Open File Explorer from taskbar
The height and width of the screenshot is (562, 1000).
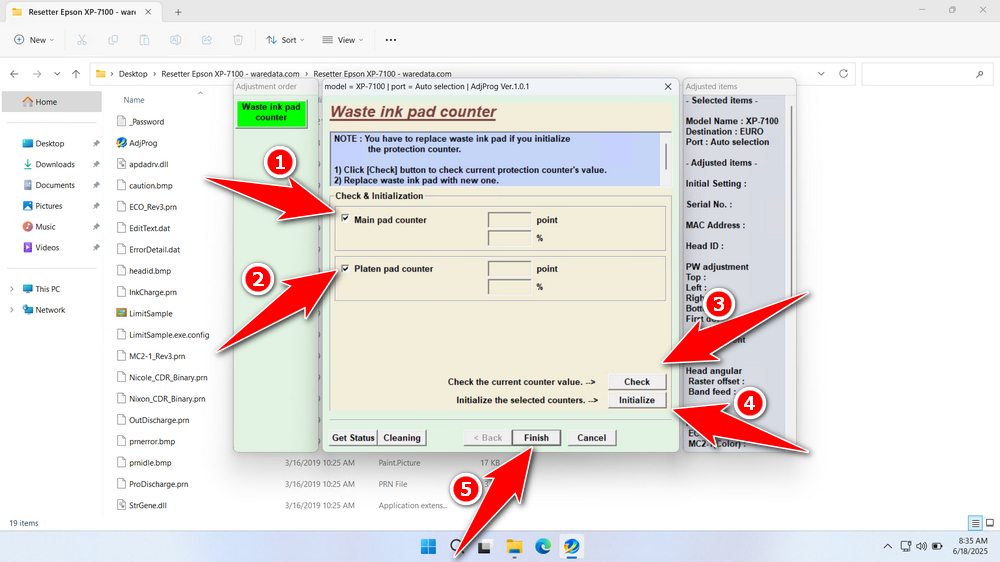tap(514, 547)
